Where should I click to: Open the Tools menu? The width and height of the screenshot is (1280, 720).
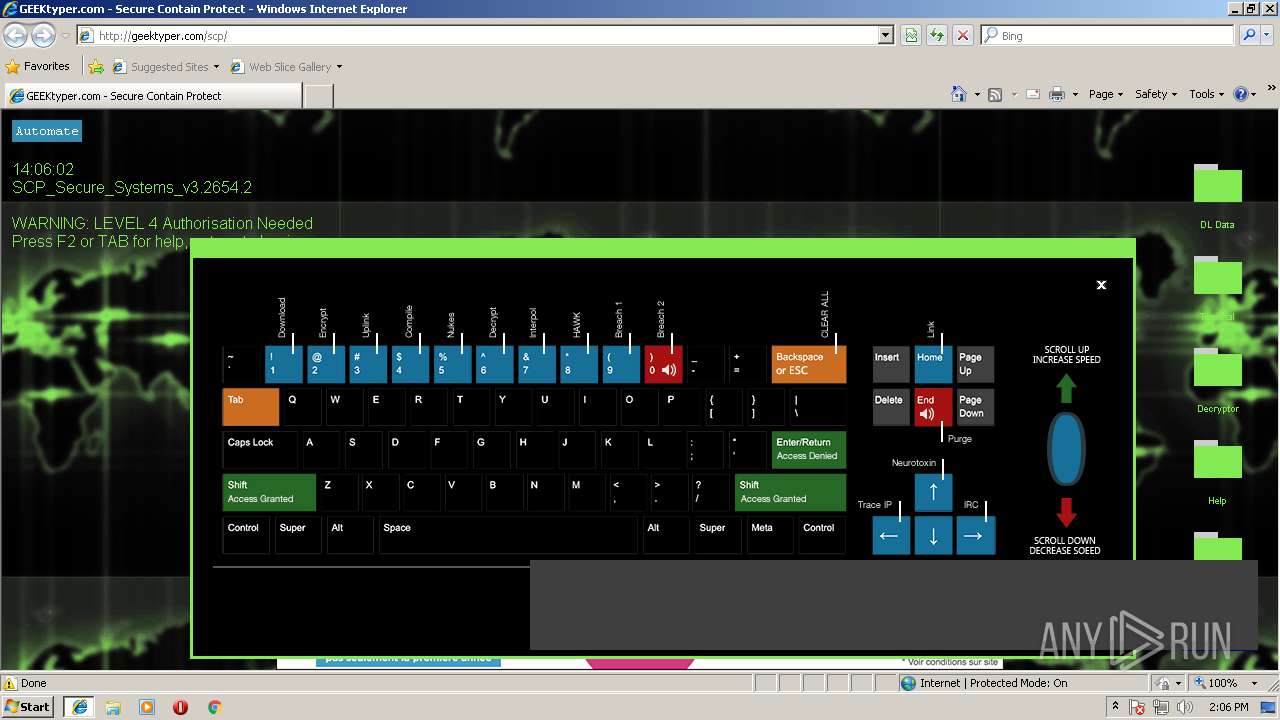[1207, 94]
